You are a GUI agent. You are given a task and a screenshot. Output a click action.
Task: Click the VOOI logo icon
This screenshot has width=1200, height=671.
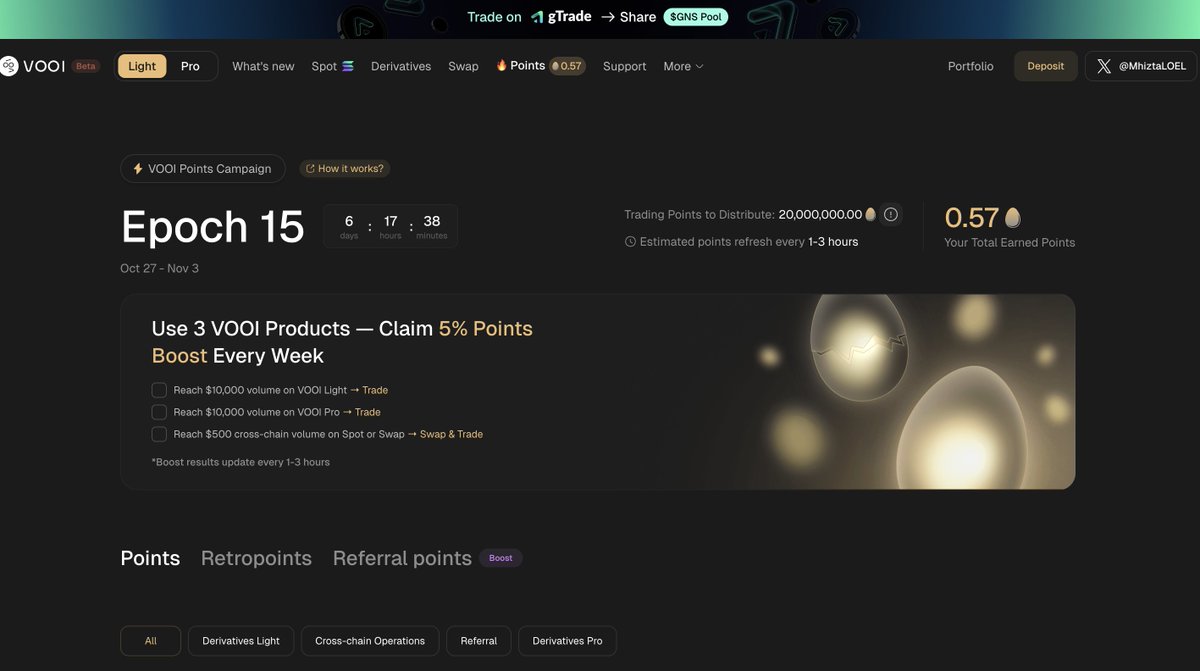click(x=8, y=66)
